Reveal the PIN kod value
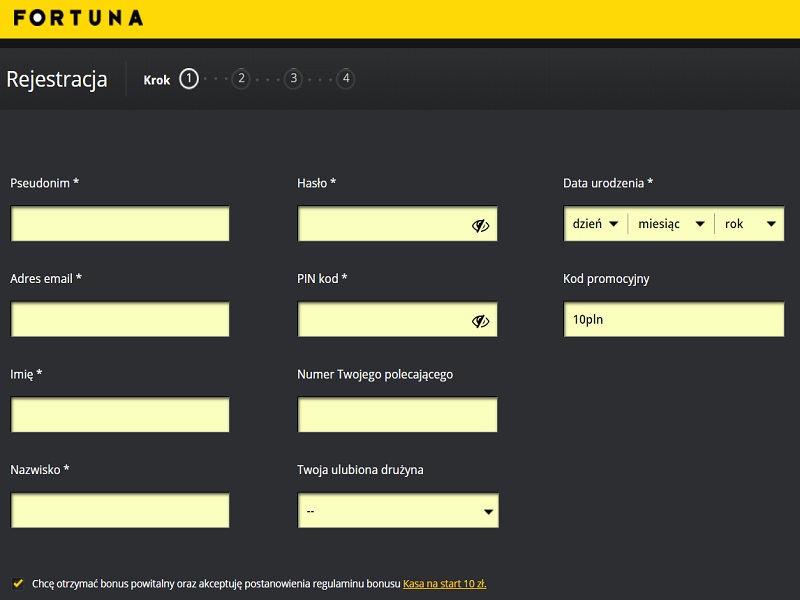Image resolution: width=800 pixels, height=600 pixels. click(x=480, y=321)
